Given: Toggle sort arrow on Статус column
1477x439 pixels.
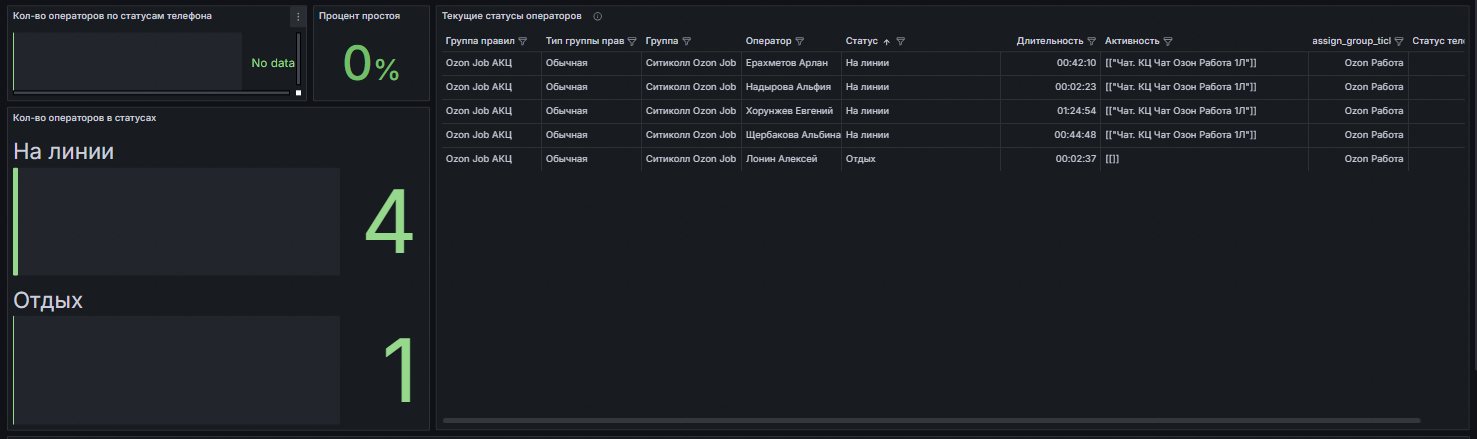Looking at the screenshot, I should pos(886,41).
